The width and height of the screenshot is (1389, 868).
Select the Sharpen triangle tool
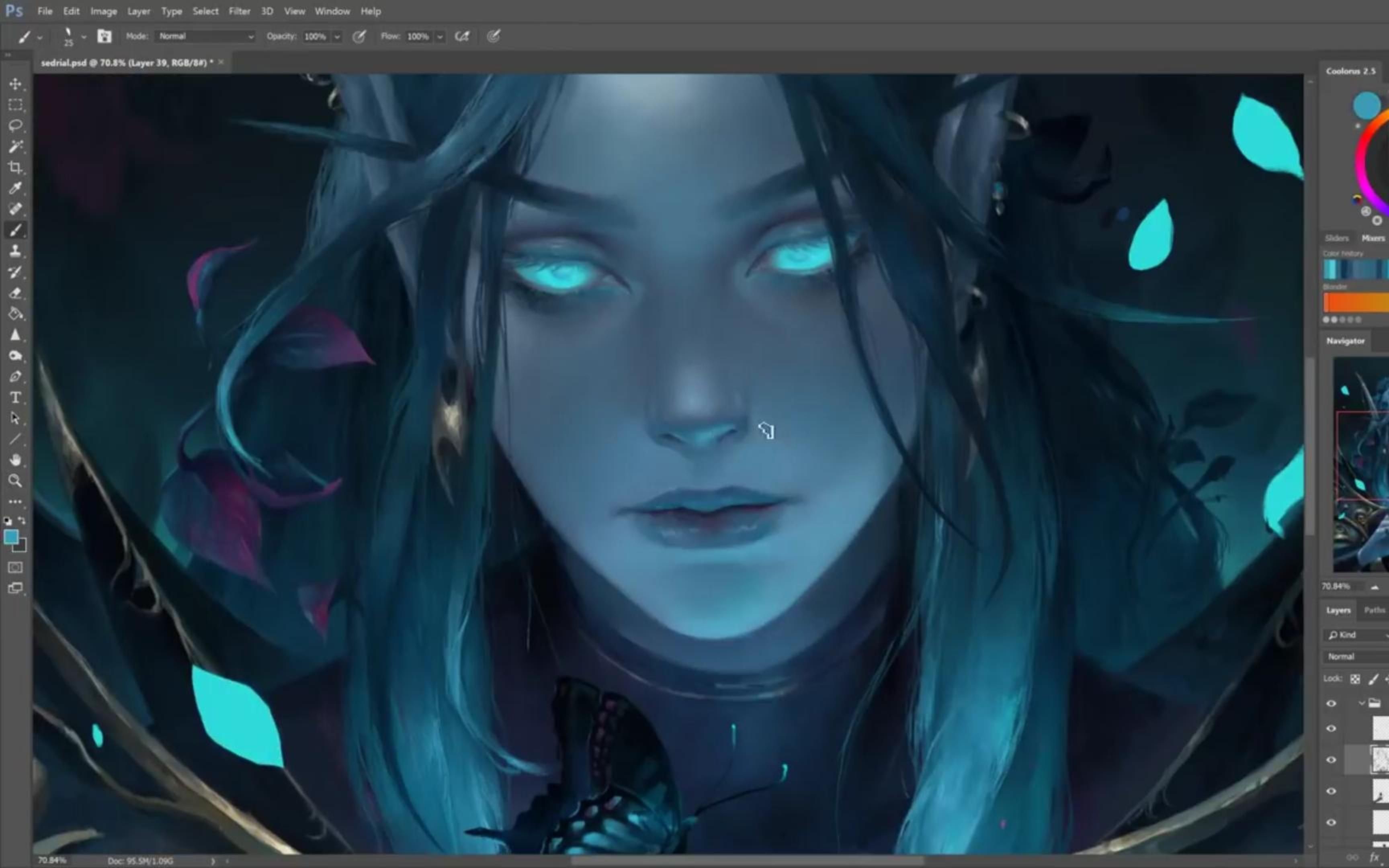tap(16, 335)
